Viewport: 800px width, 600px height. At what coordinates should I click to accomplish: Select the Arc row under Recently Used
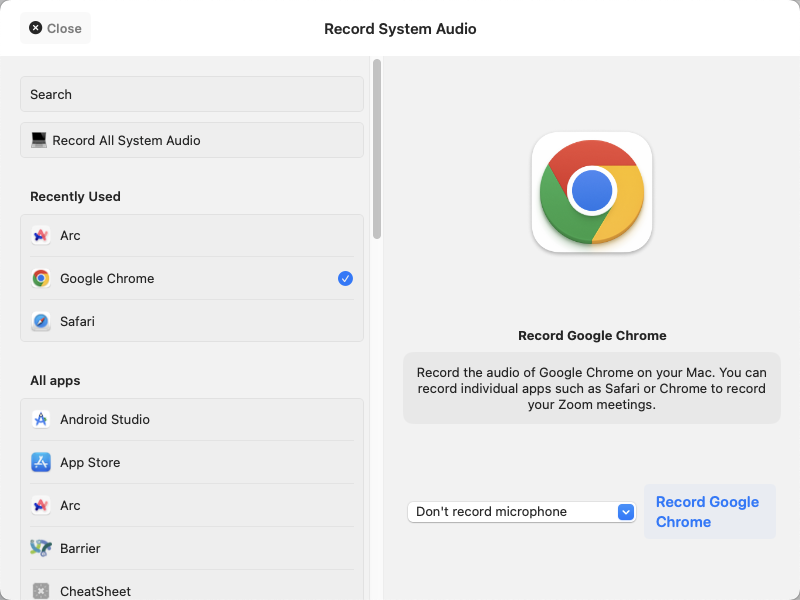point(192,235)
